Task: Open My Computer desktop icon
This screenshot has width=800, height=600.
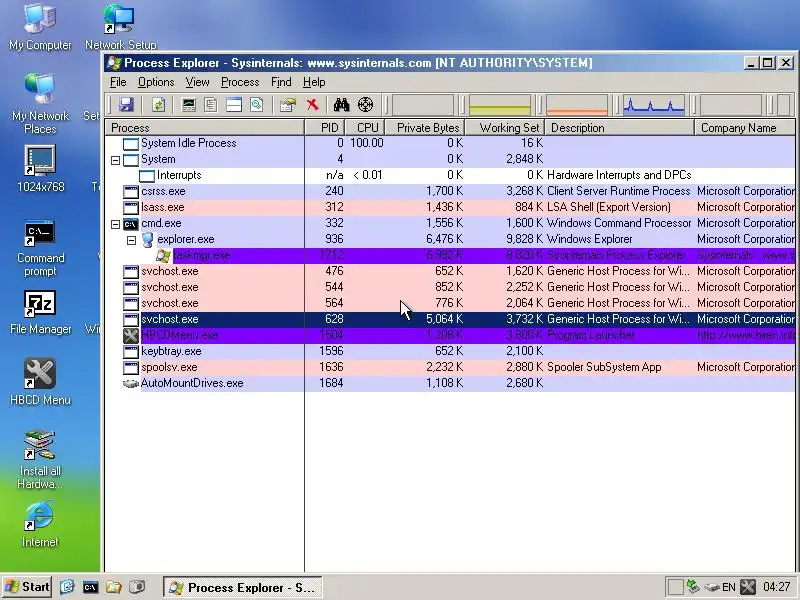Action: (40, 27)
